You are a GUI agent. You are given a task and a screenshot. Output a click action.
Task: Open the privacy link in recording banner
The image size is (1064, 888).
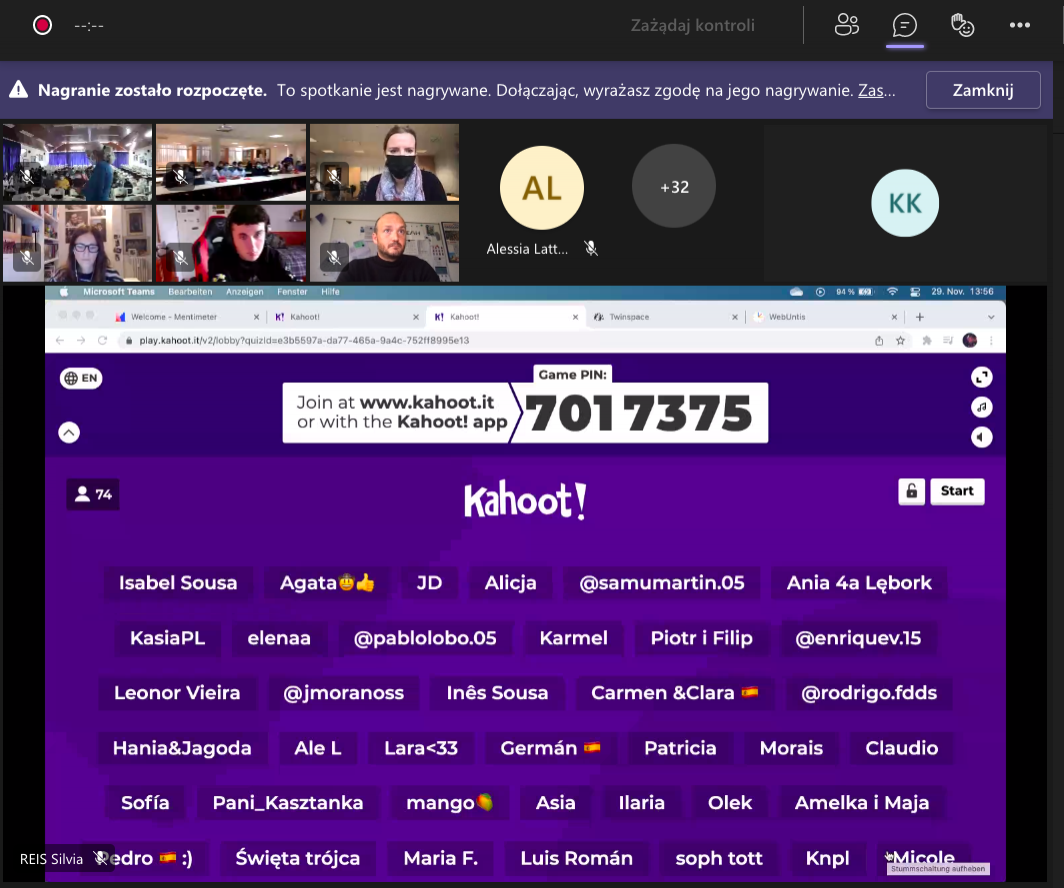pos(876,90)
